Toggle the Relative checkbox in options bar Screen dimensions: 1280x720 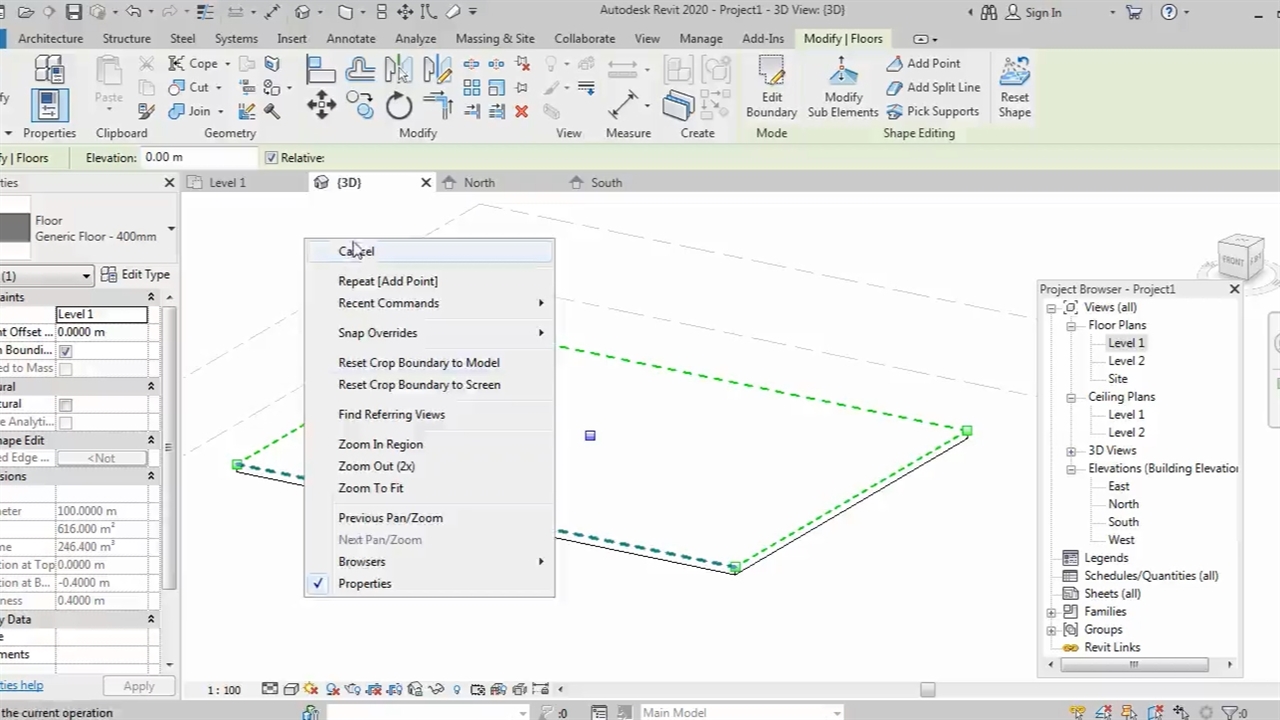coord(271,158)
